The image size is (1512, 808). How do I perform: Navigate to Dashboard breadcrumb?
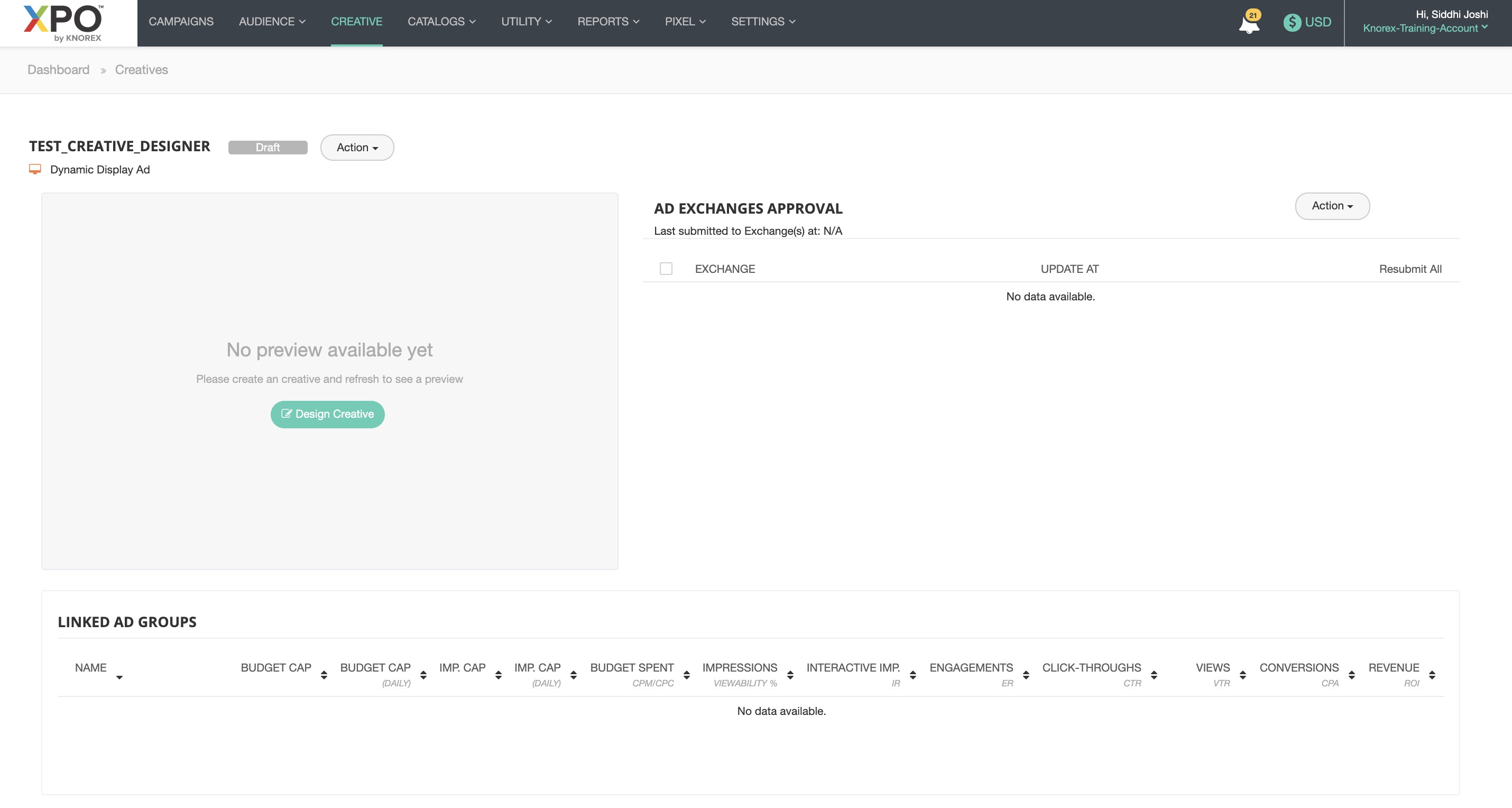tap(58, 69)
